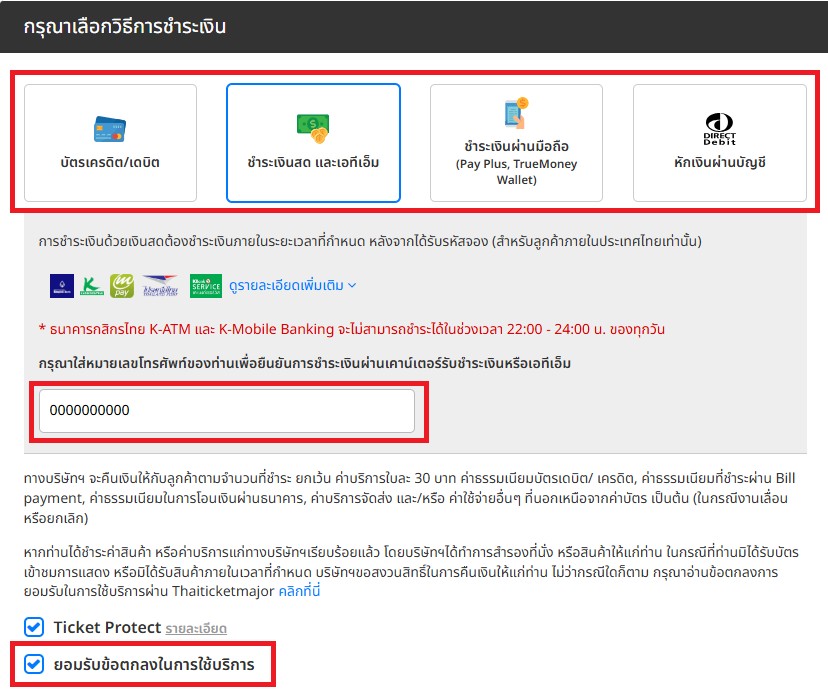This screenshot has width=828, height=699.
Task: Open Ticket Protect รายละเอียด details link
Action: point(196,629)
